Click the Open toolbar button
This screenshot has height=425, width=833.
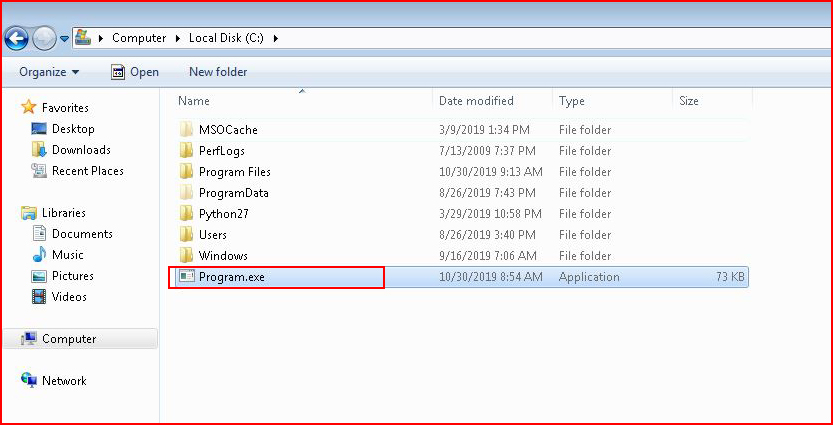pyautogui.click(x=135, y=72)
